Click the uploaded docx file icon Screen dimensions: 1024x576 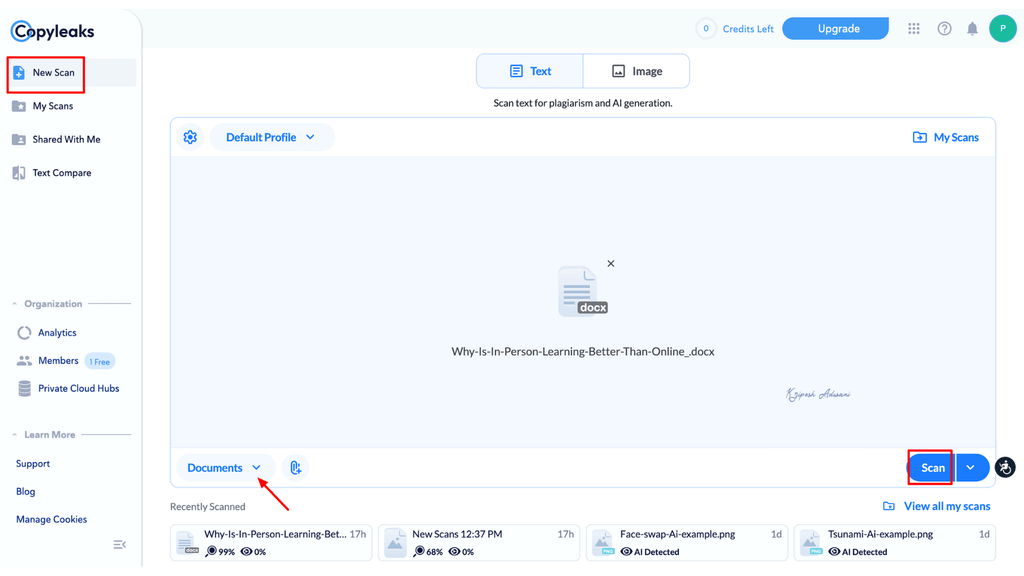pyautogui.click(x=583, y=291)
